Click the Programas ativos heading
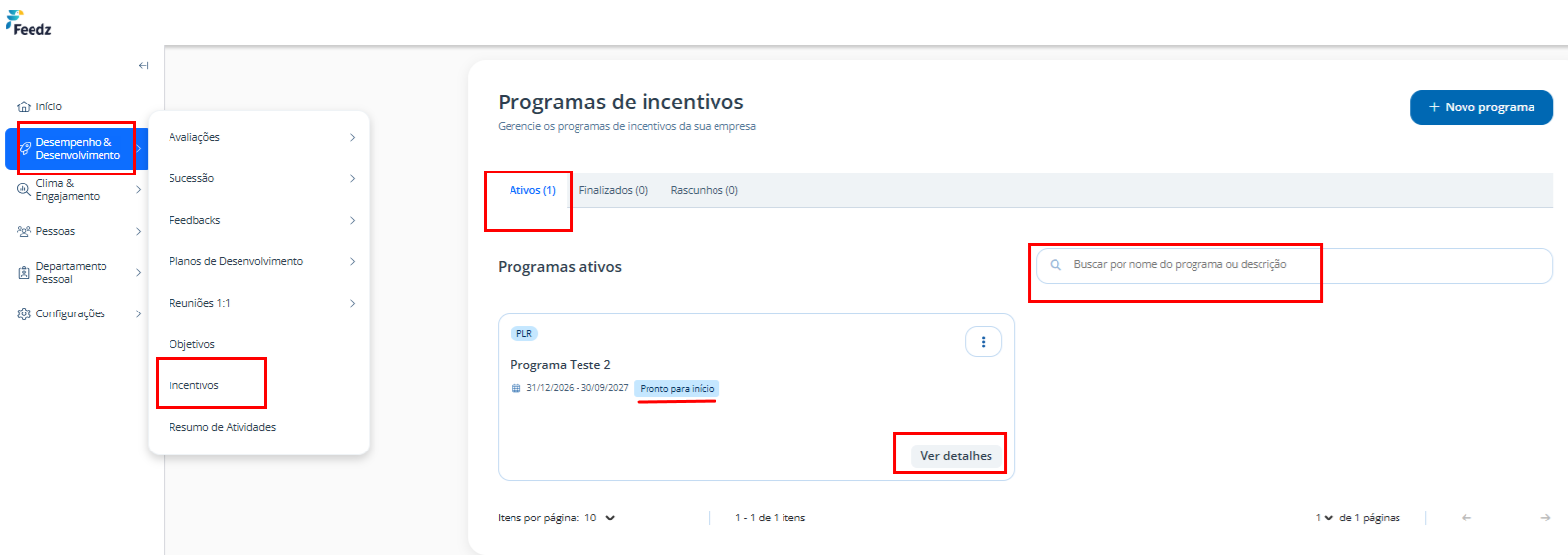This screenshot has height=555, width=1568. click(x=560, y=267)
